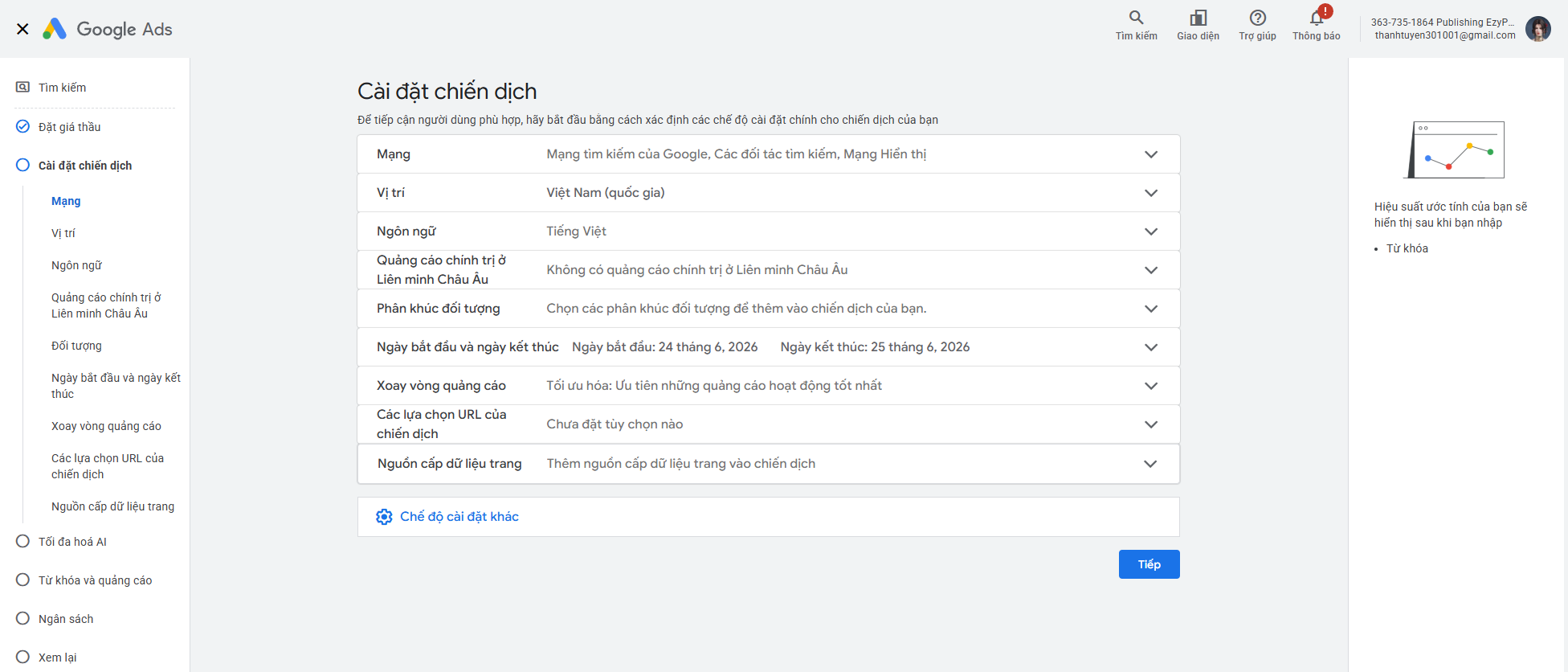Screen dimensions: 1568x672
Task: Go to Ngôn ngữ in the sidebar
Action: [x=76, y=265]
